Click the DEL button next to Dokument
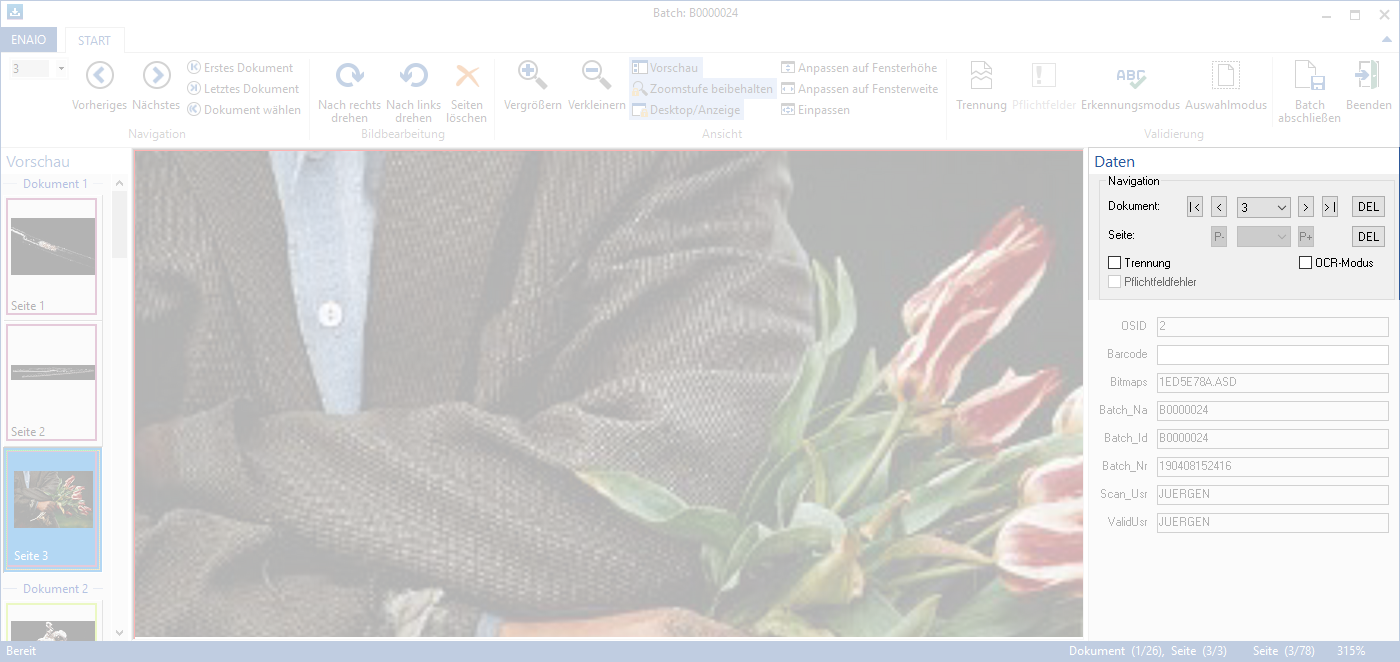The width and height of the screenshot is (1400, 662). [x=1368, y=206]
